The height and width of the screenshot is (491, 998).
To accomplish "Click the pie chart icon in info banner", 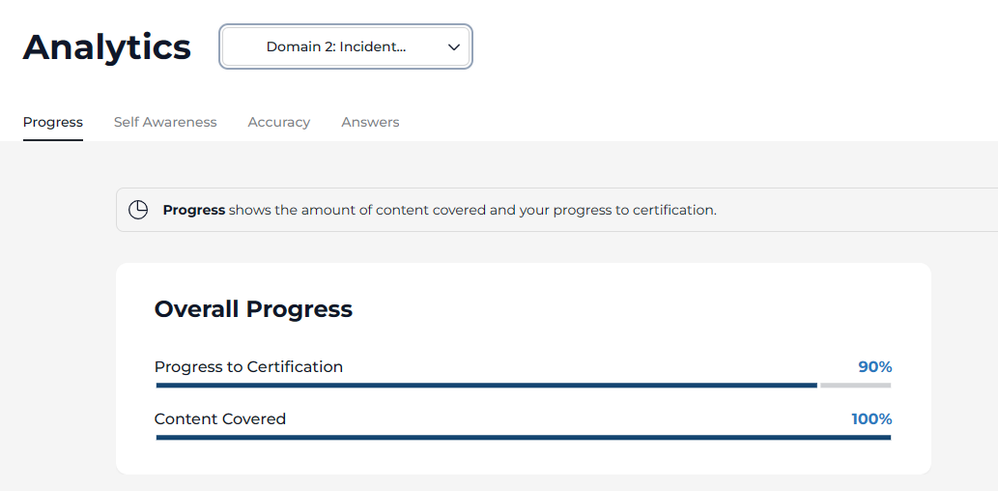I will pos(138,210).
